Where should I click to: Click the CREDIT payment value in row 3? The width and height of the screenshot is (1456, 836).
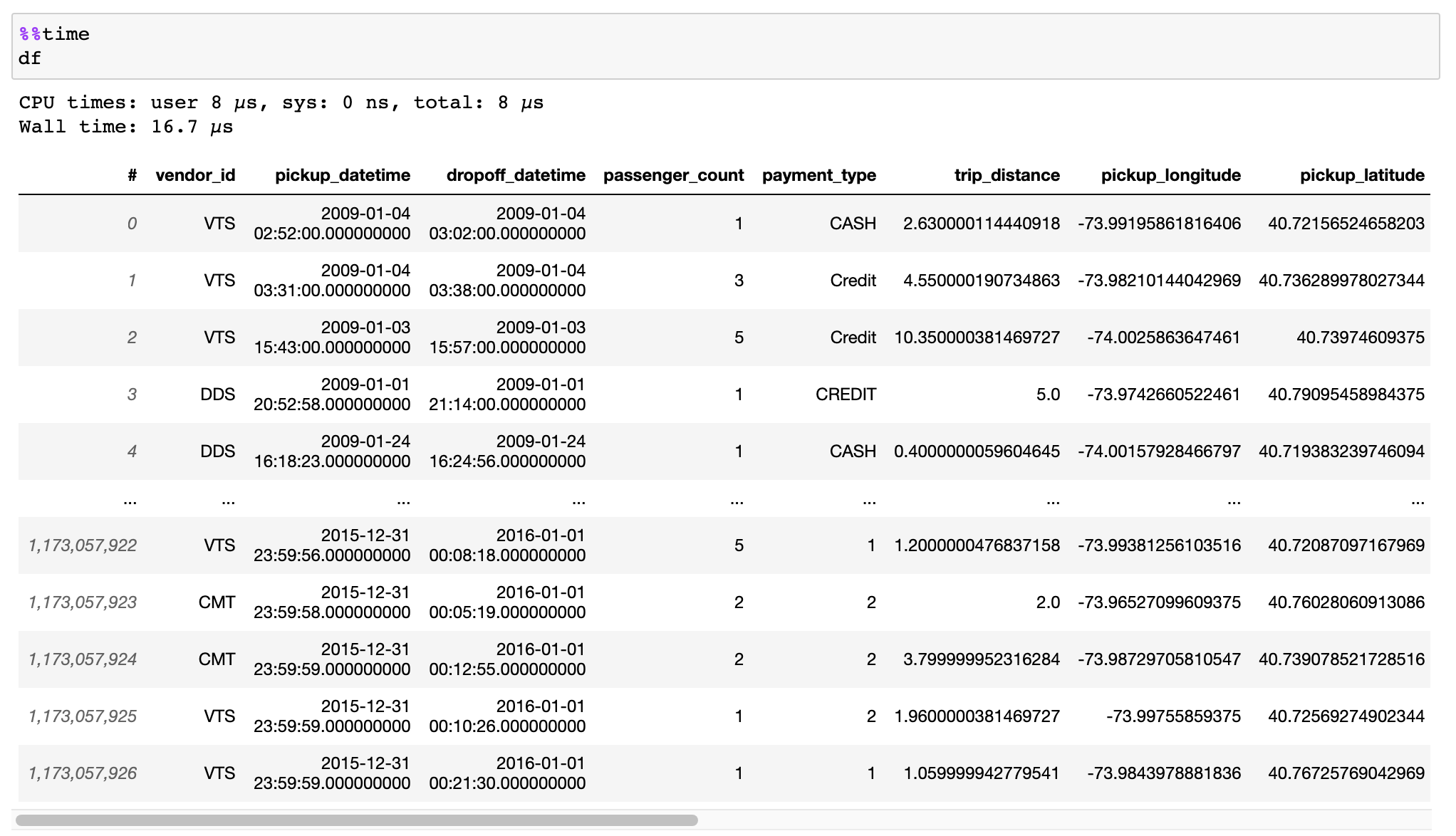coord(845,395)
